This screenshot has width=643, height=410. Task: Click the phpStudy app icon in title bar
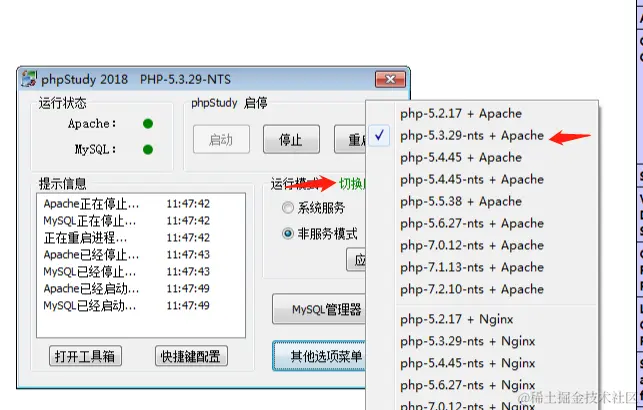(x=29, y=78)
